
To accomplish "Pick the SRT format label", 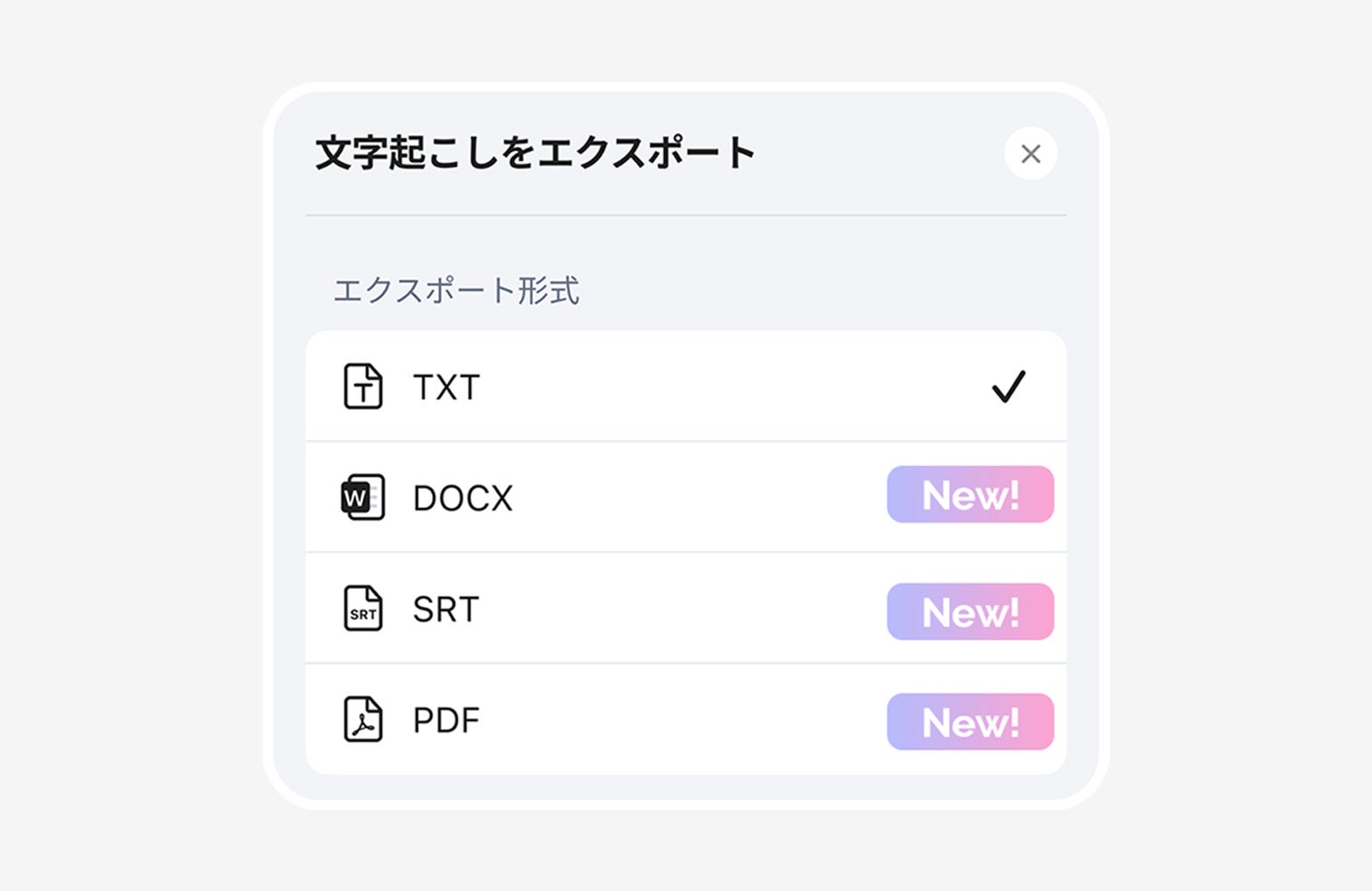I will tap(446, 609).
